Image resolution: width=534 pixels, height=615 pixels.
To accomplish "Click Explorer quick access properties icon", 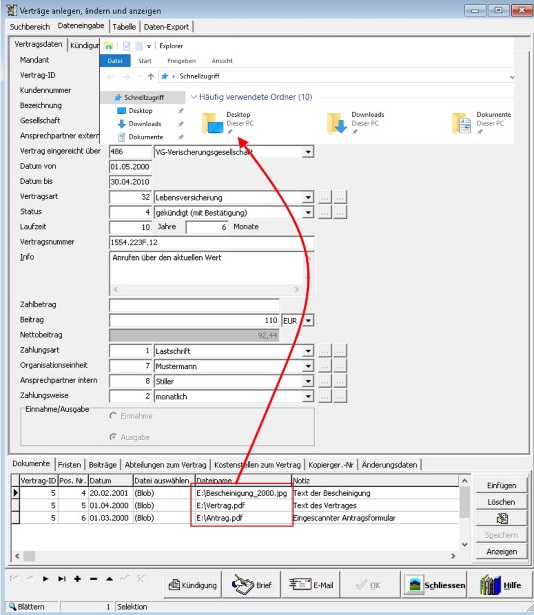I will tap(126, 46).
